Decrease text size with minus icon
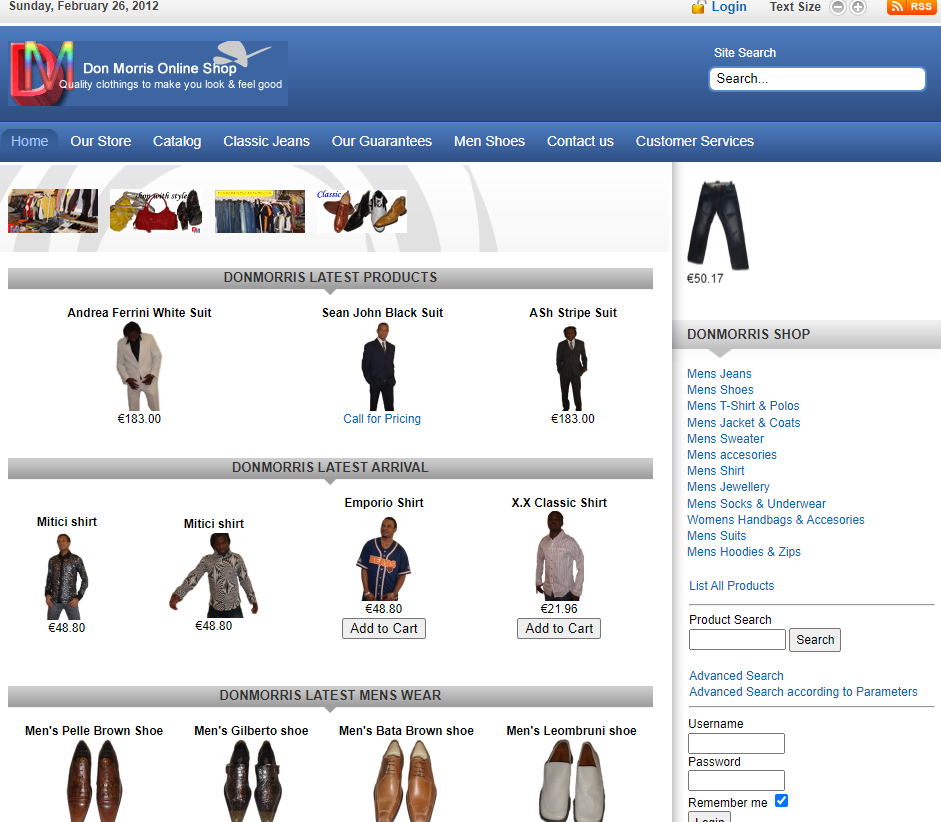Image resolution: width=941 pixels, height=822 pixels. pos(838,7)
